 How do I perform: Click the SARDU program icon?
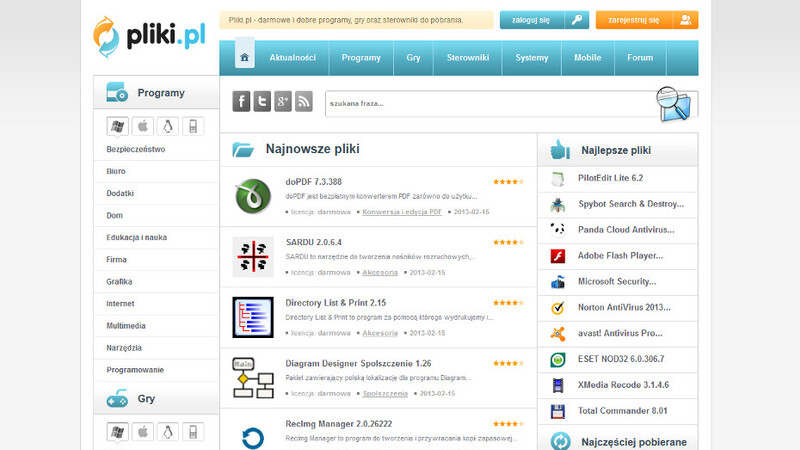[x=253, y=257]
